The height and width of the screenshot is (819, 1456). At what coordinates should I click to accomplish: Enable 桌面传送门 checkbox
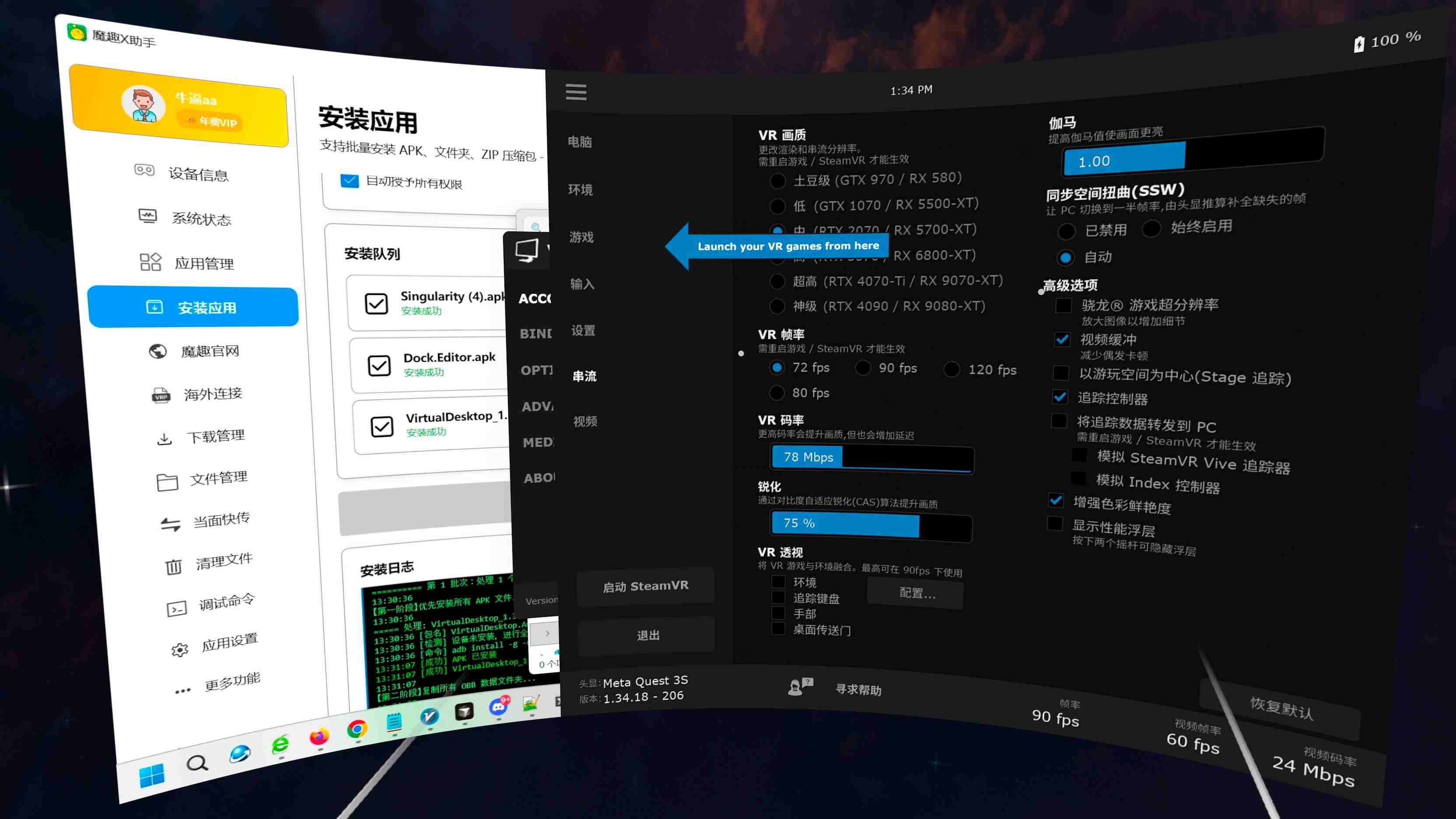pos(778,628)
